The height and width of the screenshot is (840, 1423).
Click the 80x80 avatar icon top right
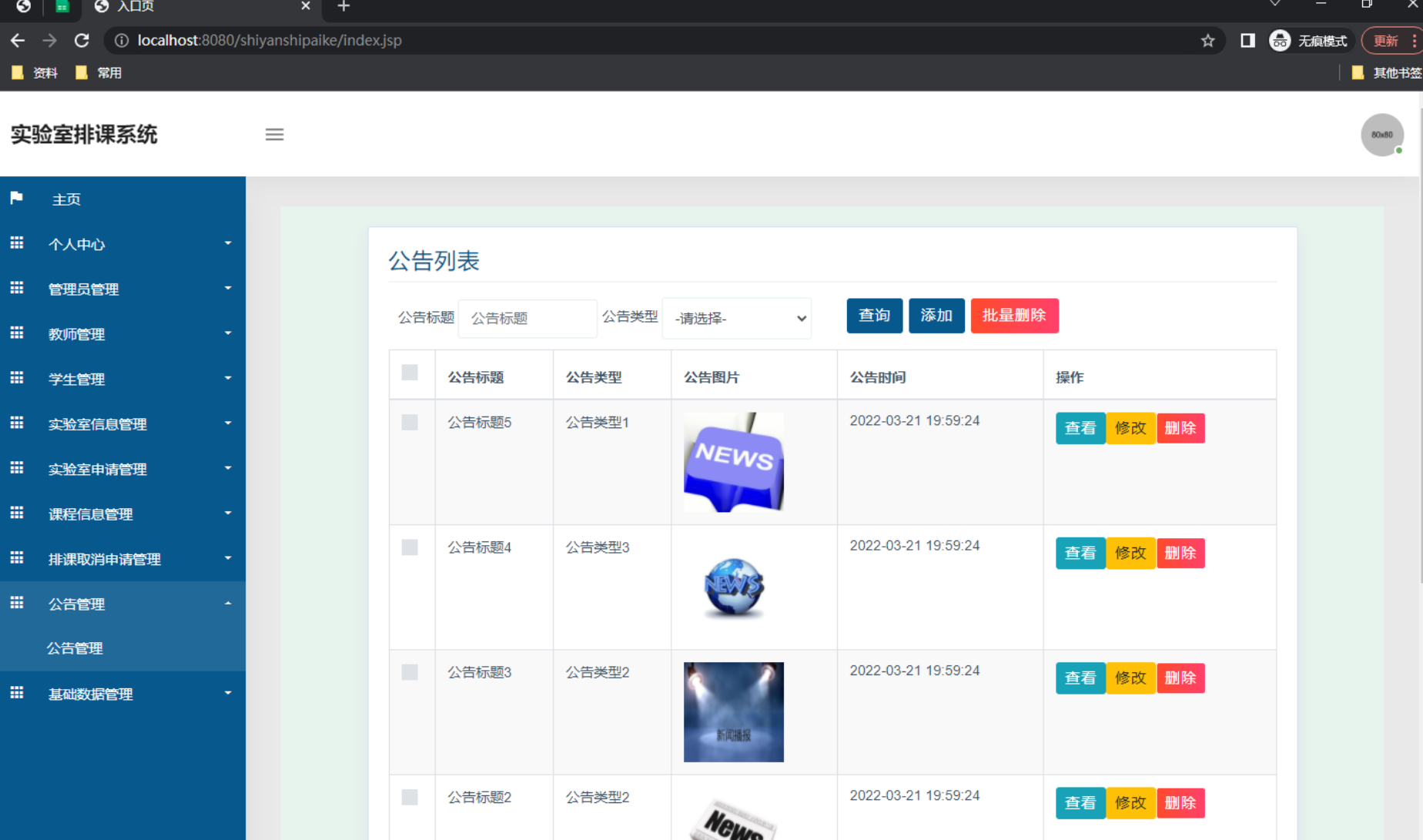[1381, 135]
